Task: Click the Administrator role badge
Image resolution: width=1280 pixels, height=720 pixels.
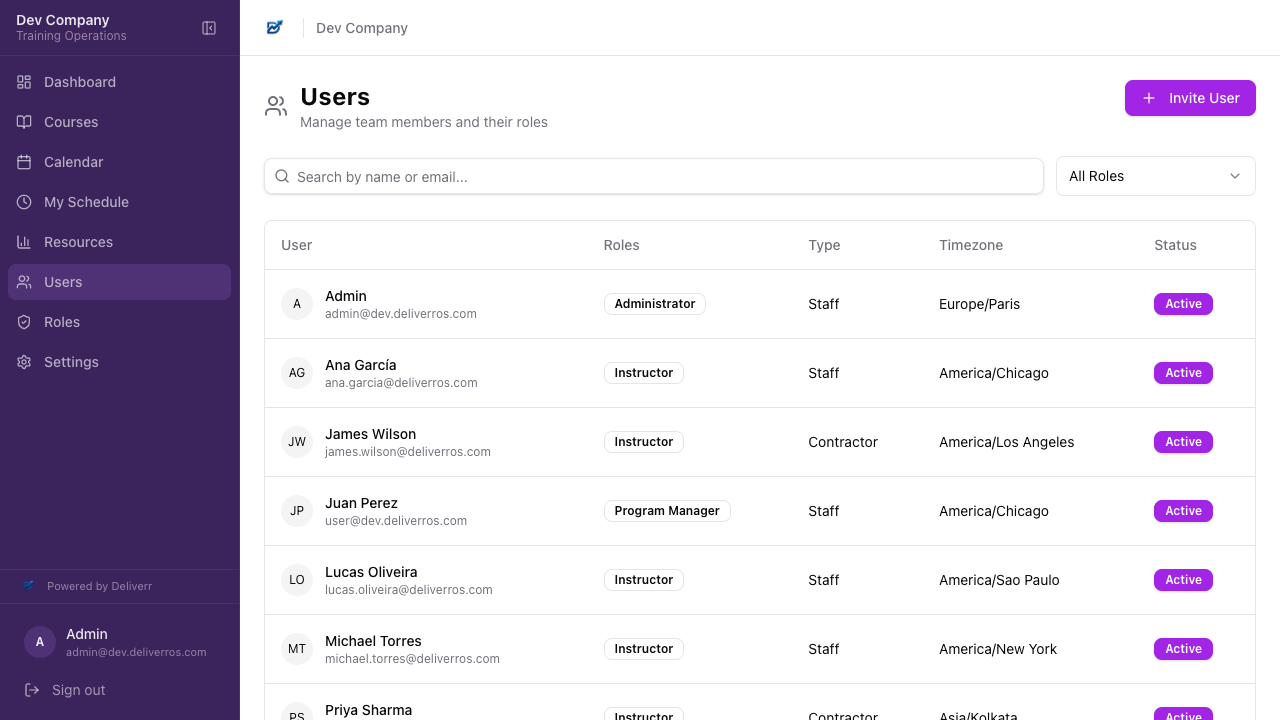Action: (655, 304)
